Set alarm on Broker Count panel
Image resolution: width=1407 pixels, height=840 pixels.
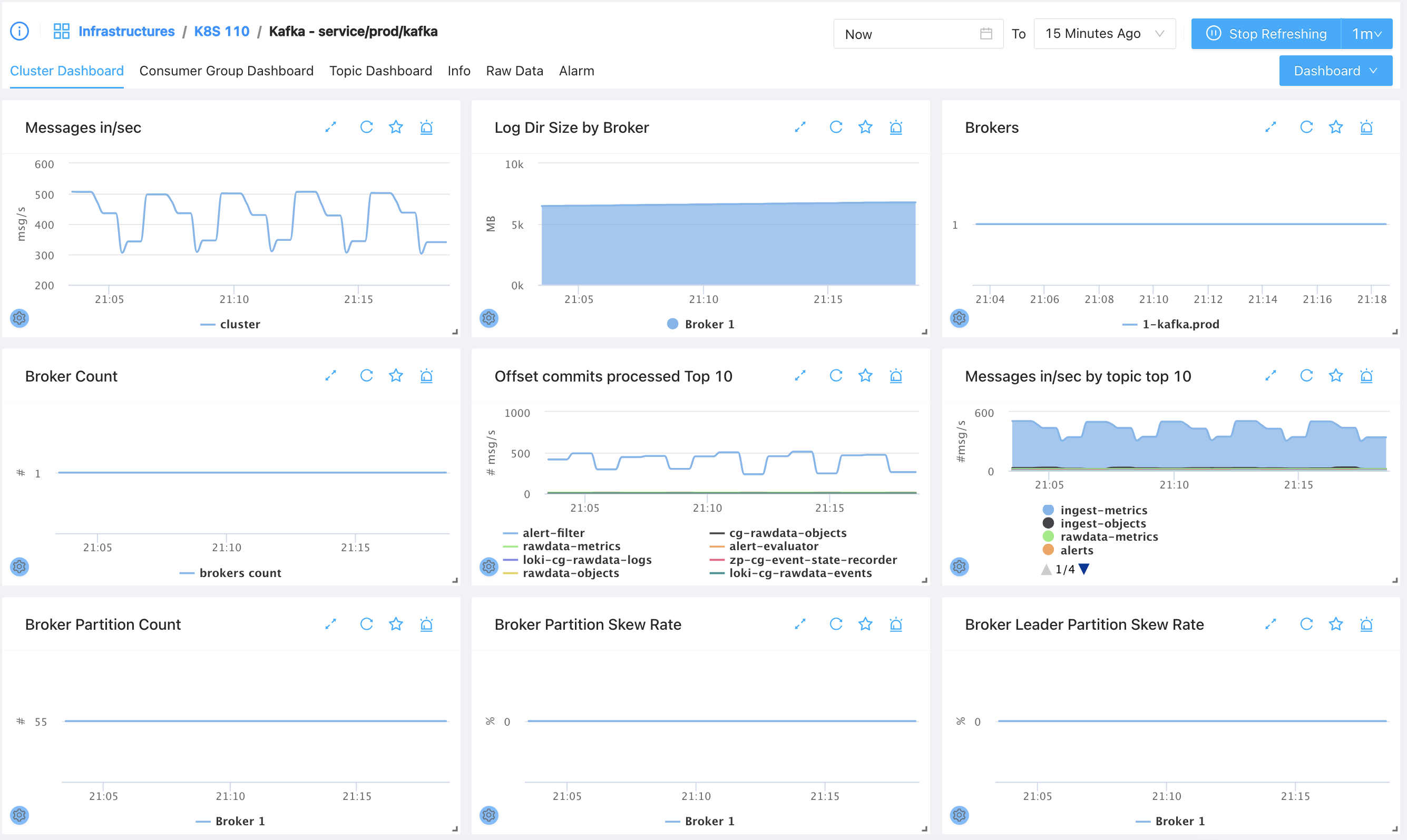pos(426,376)
